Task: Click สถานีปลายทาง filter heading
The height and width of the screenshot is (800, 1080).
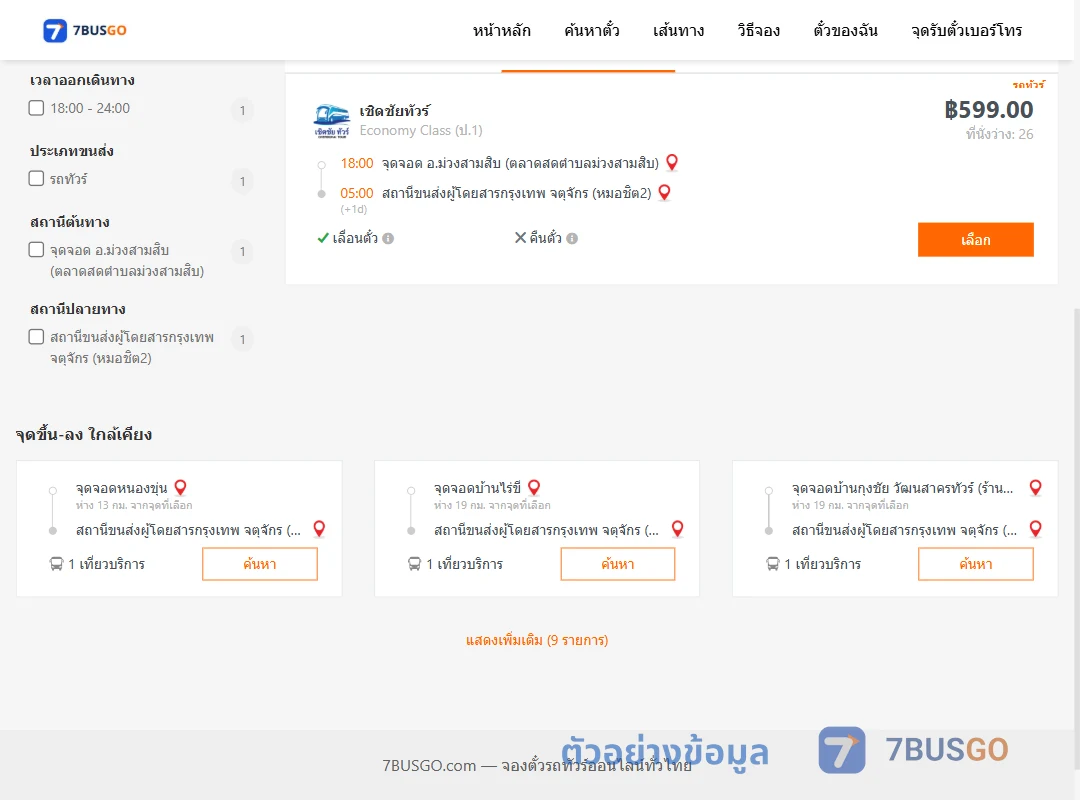Action: click(x=78, y=309)
